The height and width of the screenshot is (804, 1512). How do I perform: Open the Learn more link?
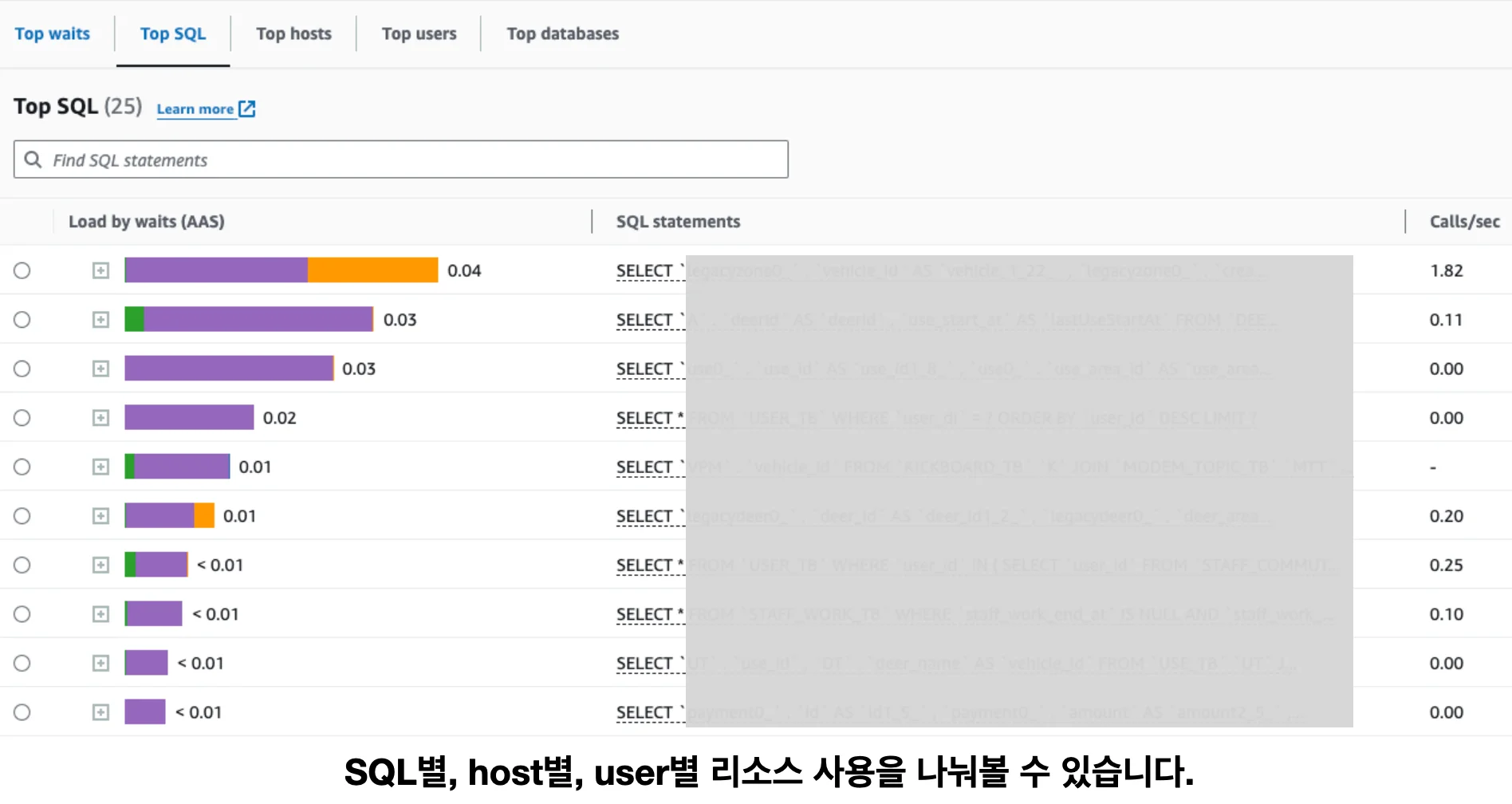[195, 109]
